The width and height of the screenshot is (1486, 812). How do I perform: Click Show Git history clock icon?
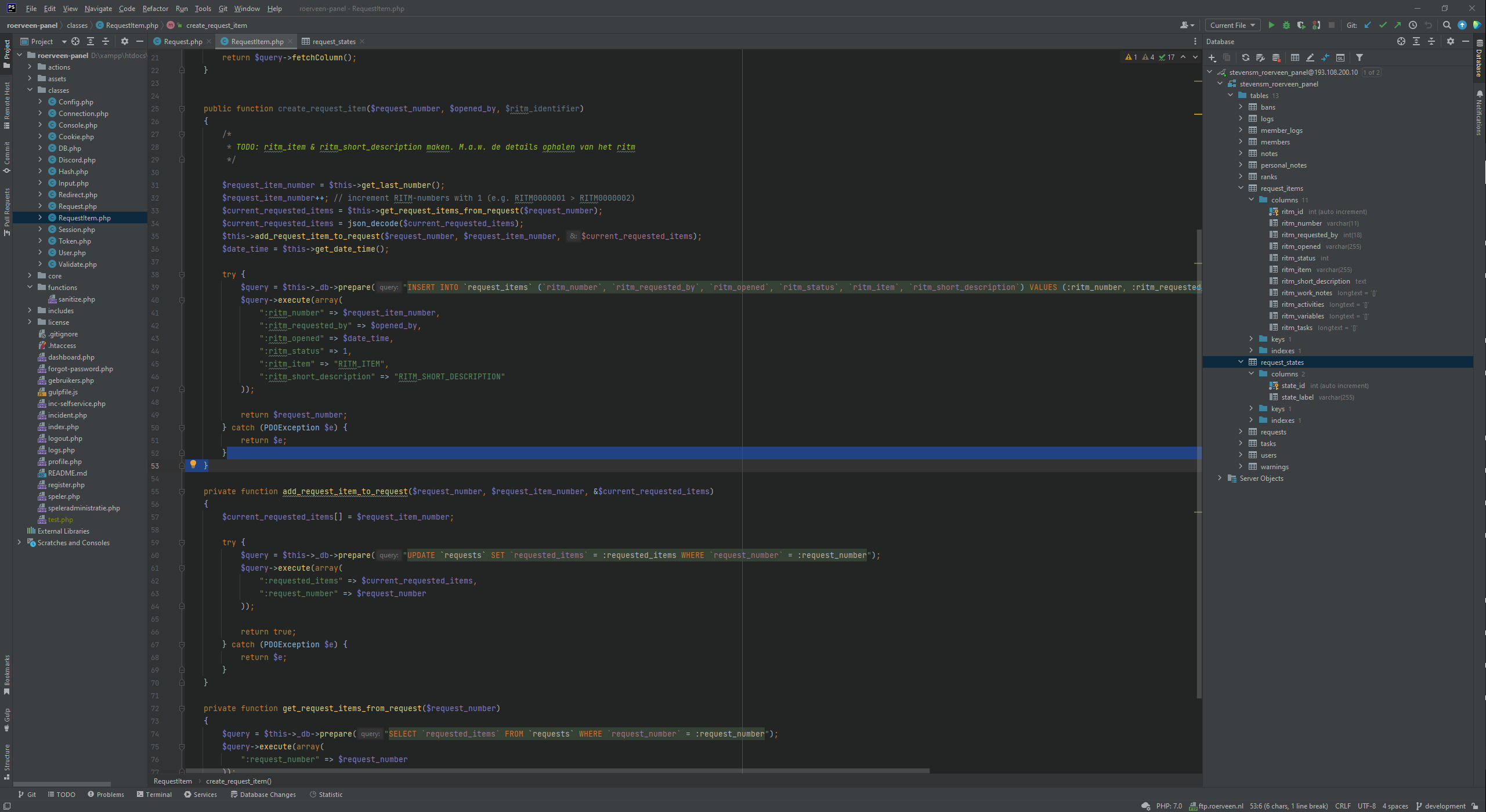1413,26
